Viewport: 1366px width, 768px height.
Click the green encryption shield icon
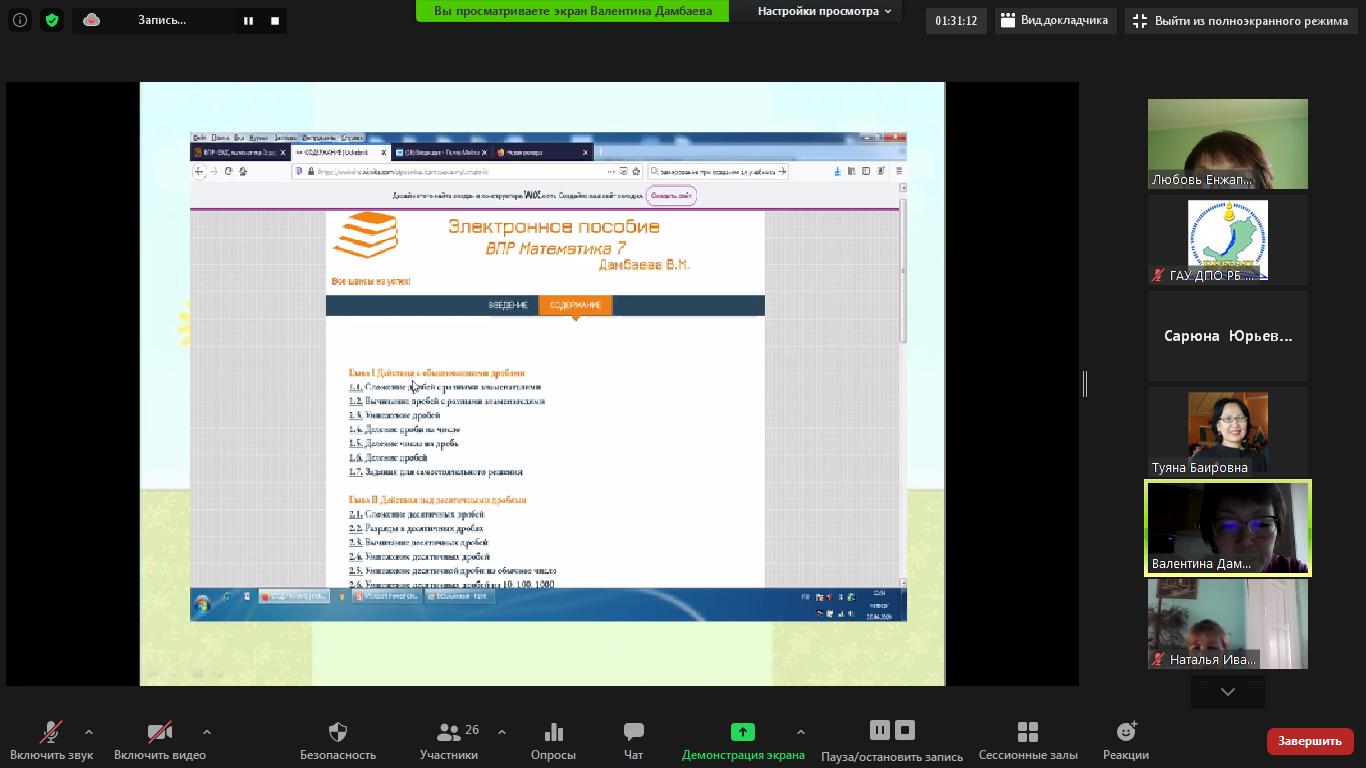(x=52, y=20)
